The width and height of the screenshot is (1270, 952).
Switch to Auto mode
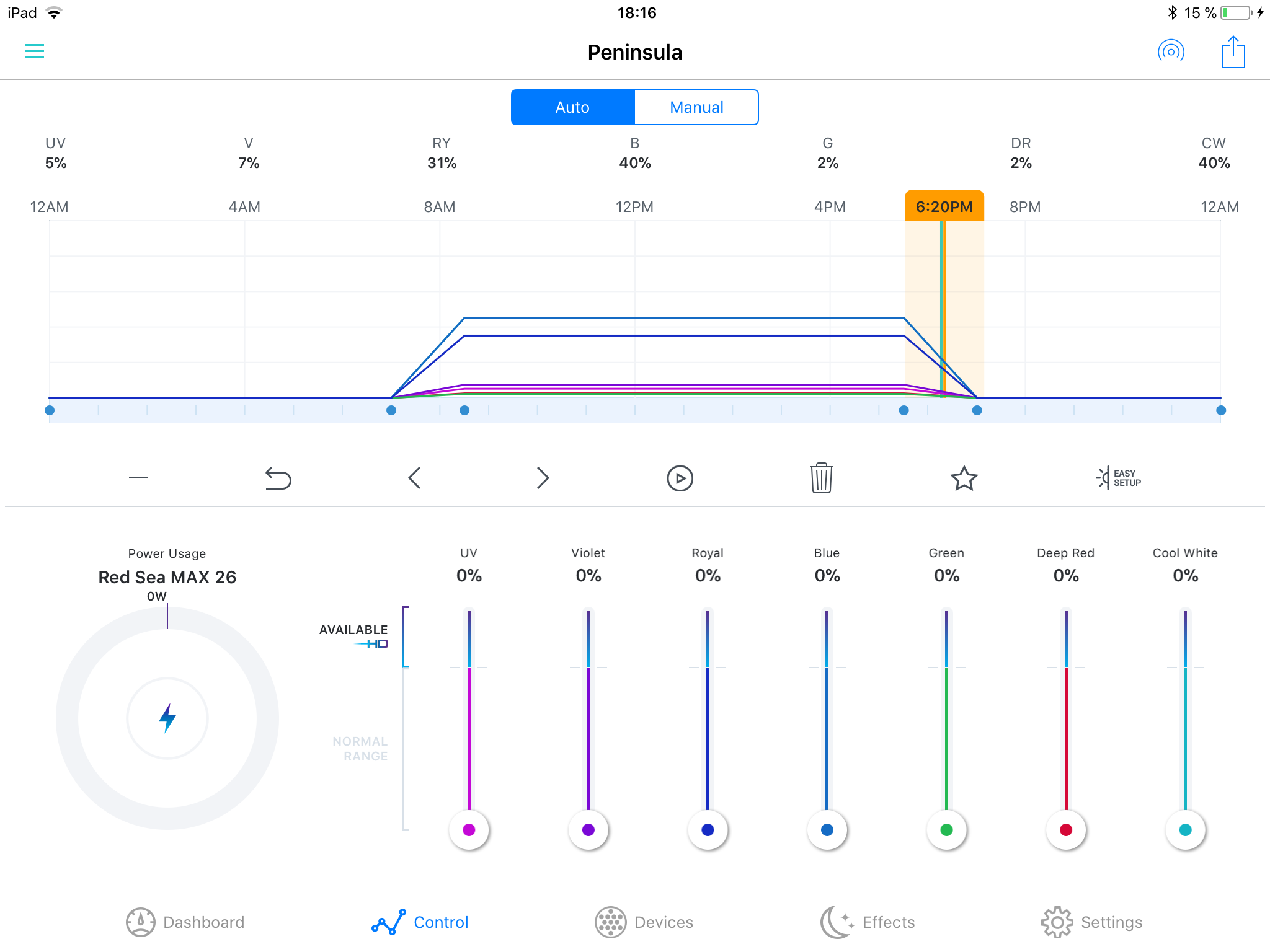pos(572,107)
